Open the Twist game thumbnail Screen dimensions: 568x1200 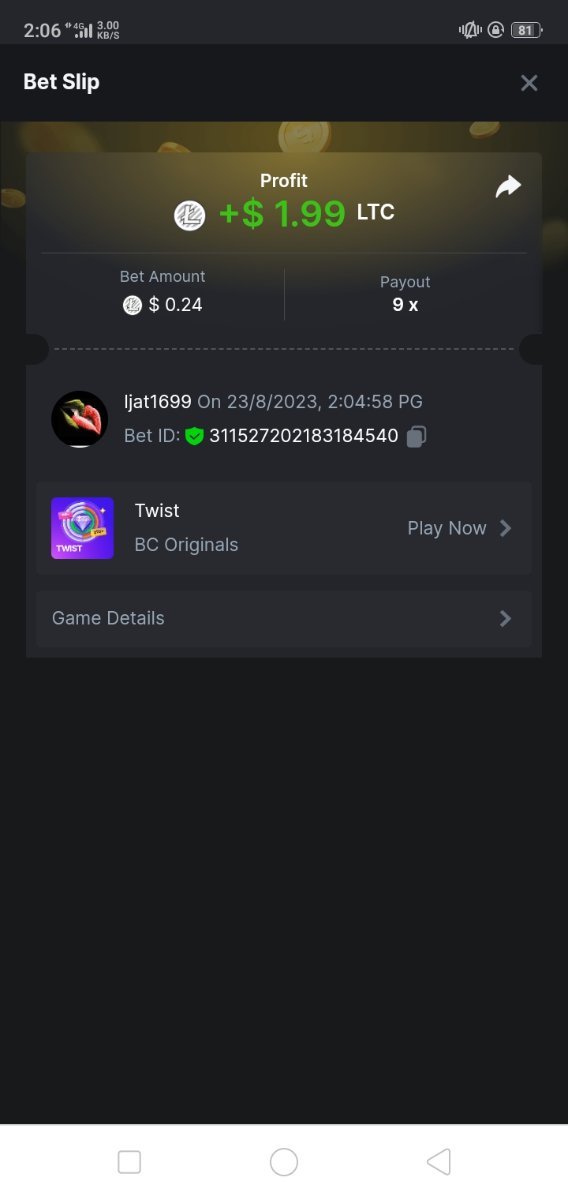click(82, 528)
